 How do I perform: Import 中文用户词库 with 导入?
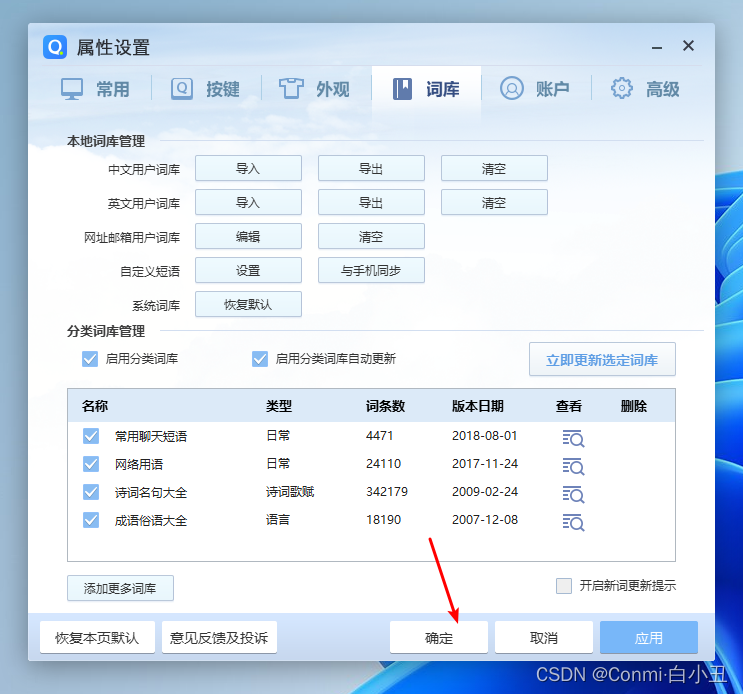pos(248,168)
